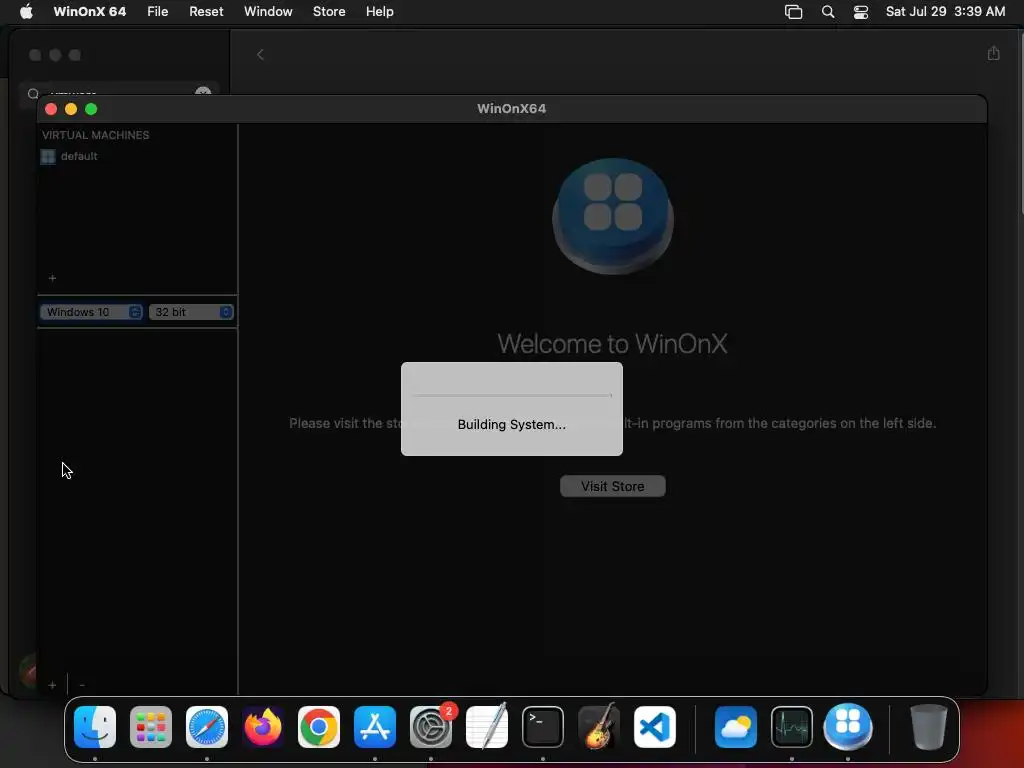Image resolution: width=1024 pixels, height=768 pixels.
Task: Open the Windows 10 version dropdown
Action: click(x=91, y=312)
